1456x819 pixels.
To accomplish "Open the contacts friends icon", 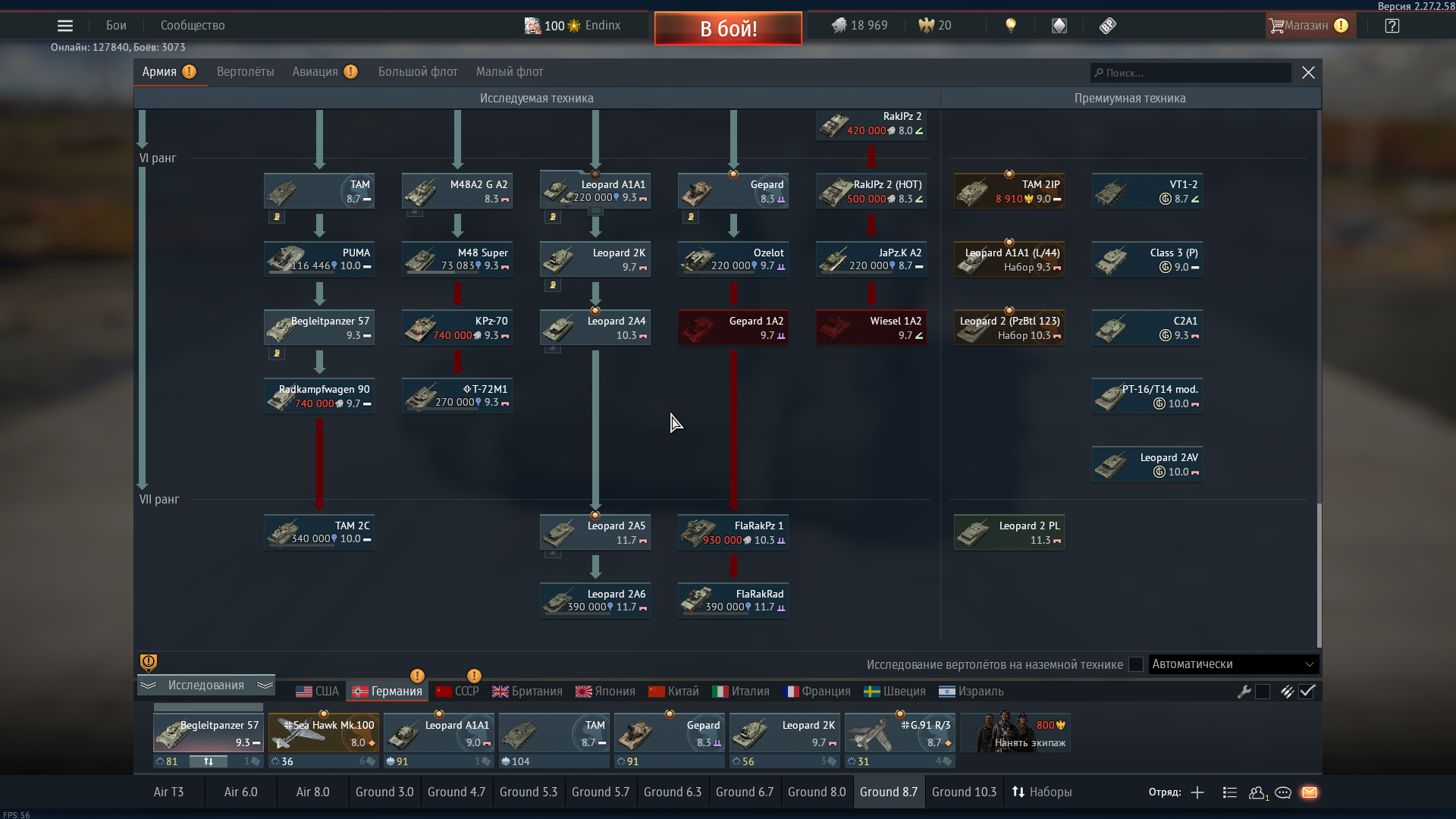I will [x=1257, y=792].
